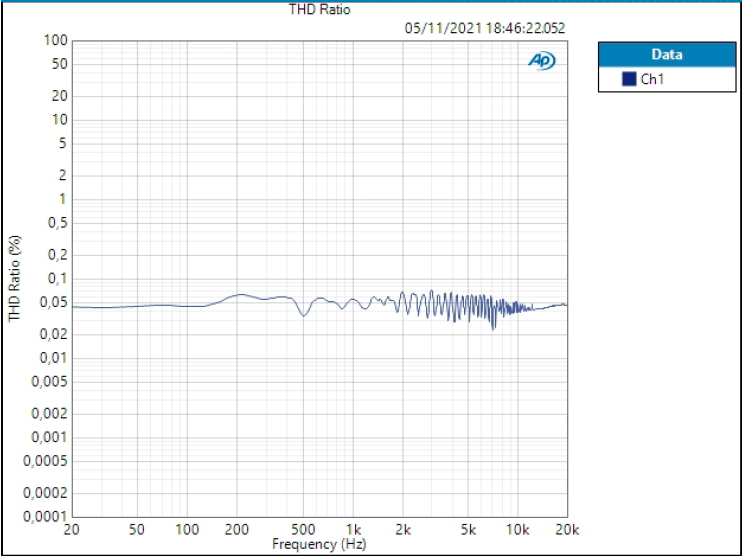The image size is (743, 558).
Task: Click the 0,0001 label on Y axis
Action: 45,516
